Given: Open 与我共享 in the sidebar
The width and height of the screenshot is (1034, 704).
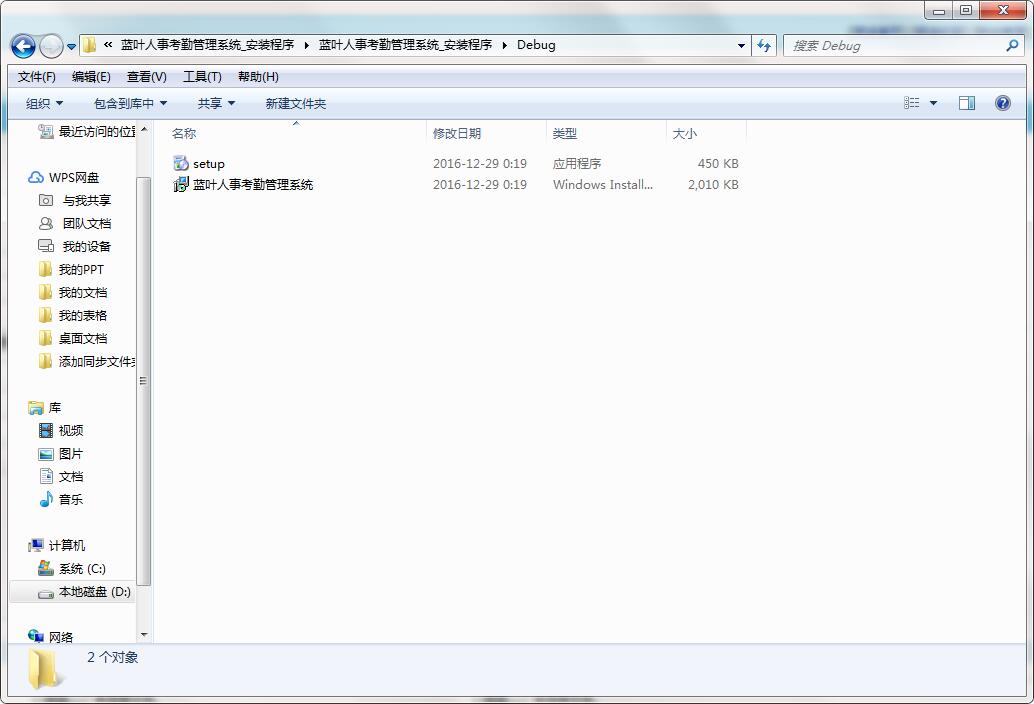Looking at the screenshot, I should coord(75,200).
